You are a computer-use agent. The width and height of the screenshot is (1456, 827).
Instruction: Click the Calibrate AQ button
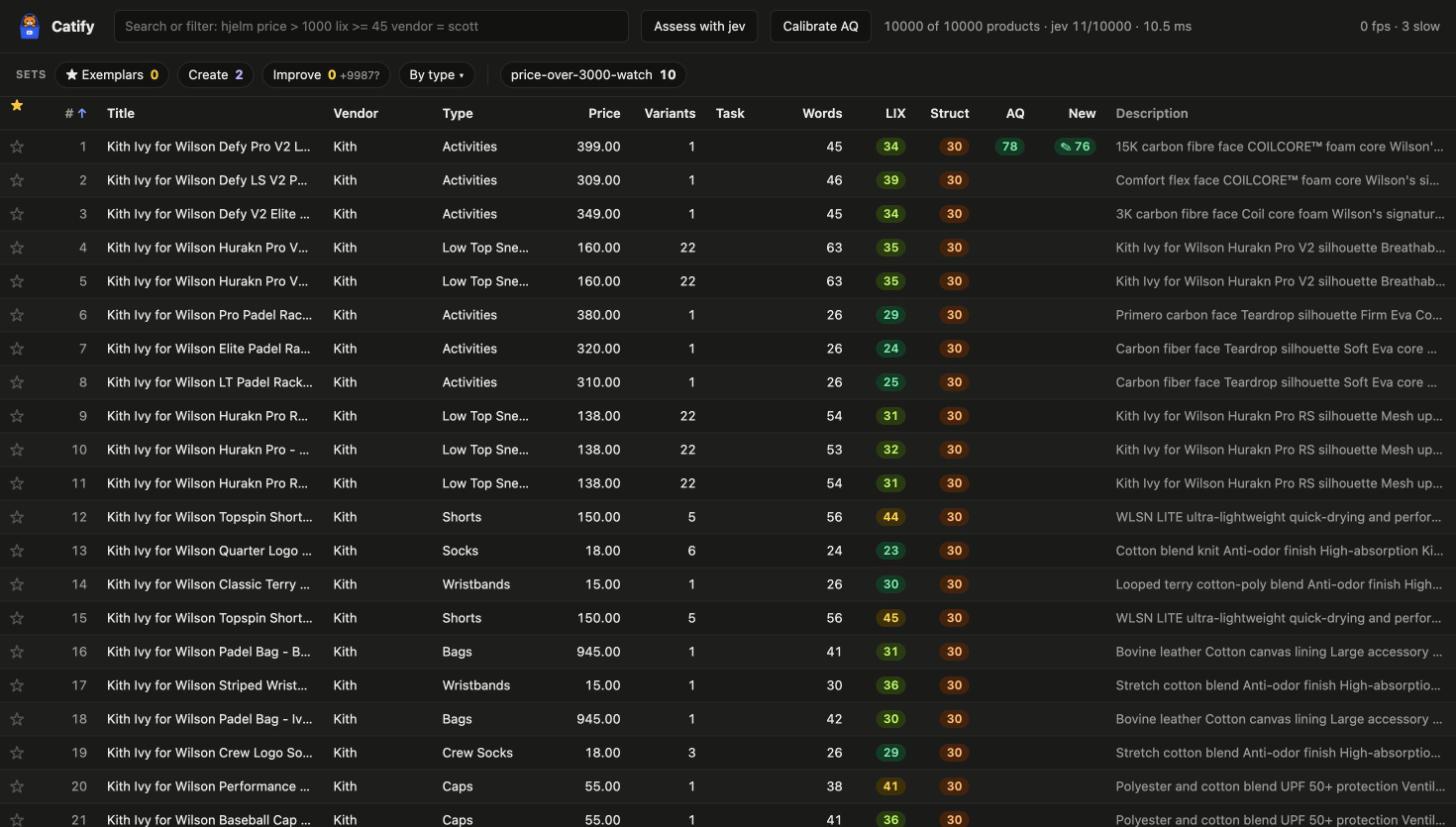(x=820, y=26)
